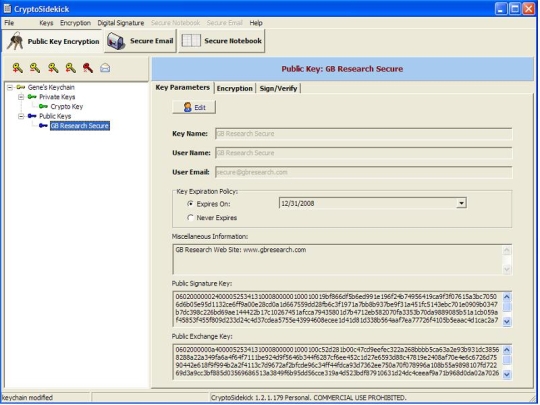The height and width of the screenshot is (405, 540).
Task: Select the Expires On radio button
Action: click(x=190, y=204)
